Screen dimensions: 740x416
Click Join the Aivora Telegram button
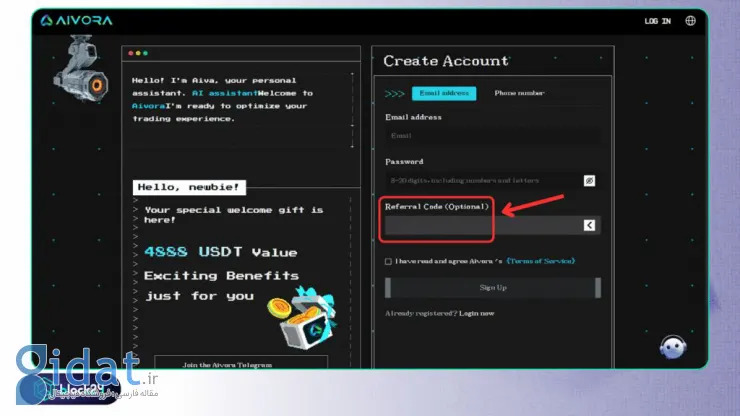(x=241, y=364)
